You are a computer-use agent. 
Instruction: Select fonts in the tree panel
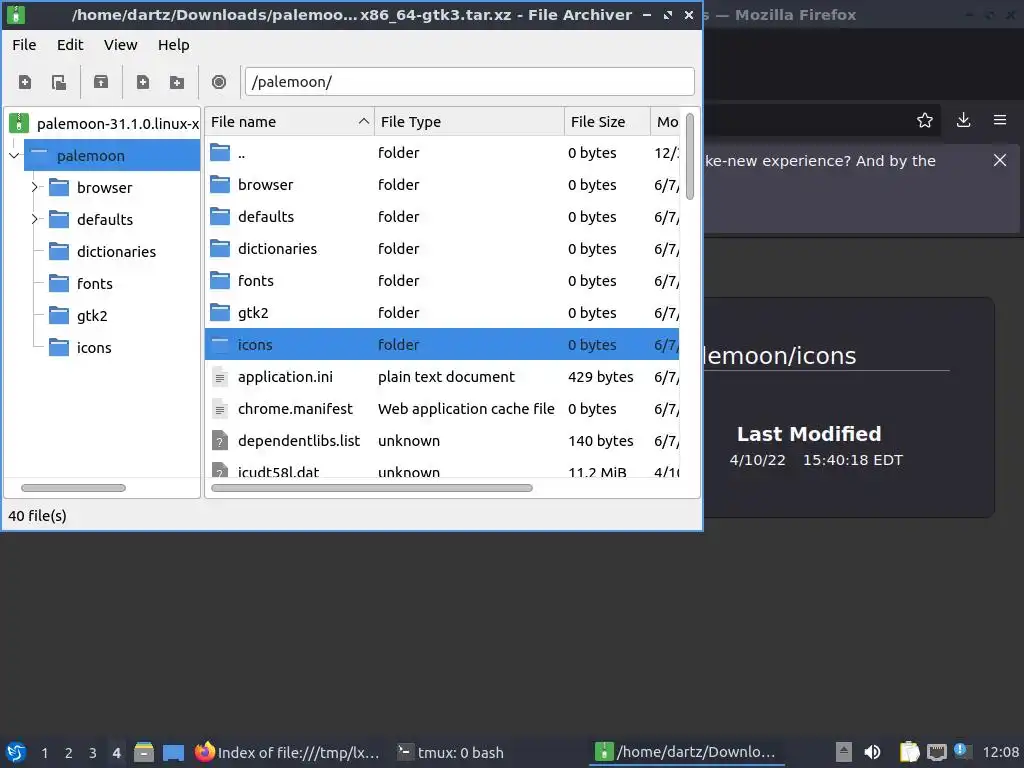click(95, 283)
